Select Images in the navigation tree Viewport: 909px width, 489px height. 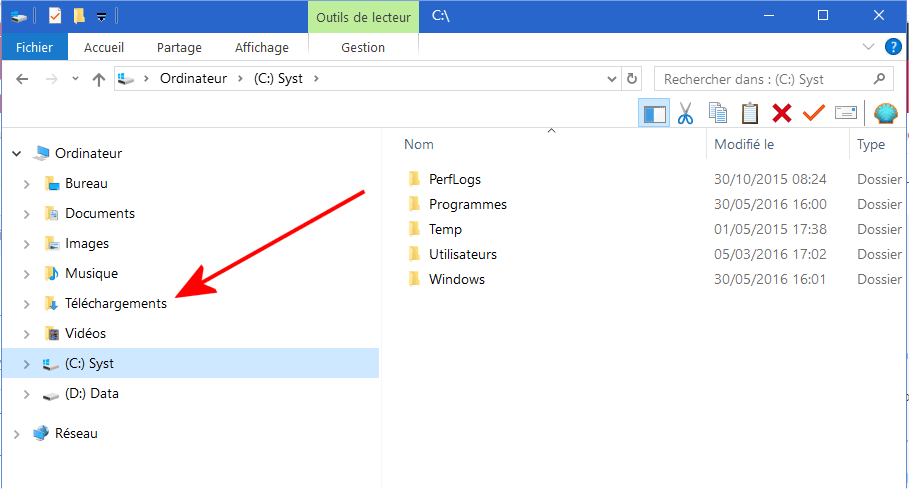coord(86,243)
